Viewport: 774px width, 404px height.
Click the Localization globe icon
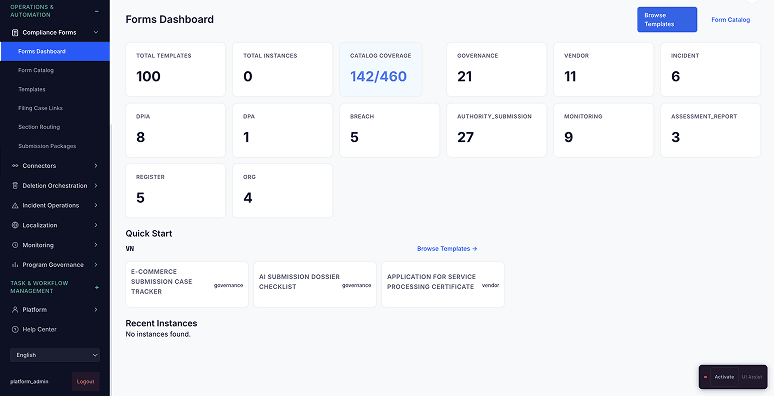click(x=14, y=225)
